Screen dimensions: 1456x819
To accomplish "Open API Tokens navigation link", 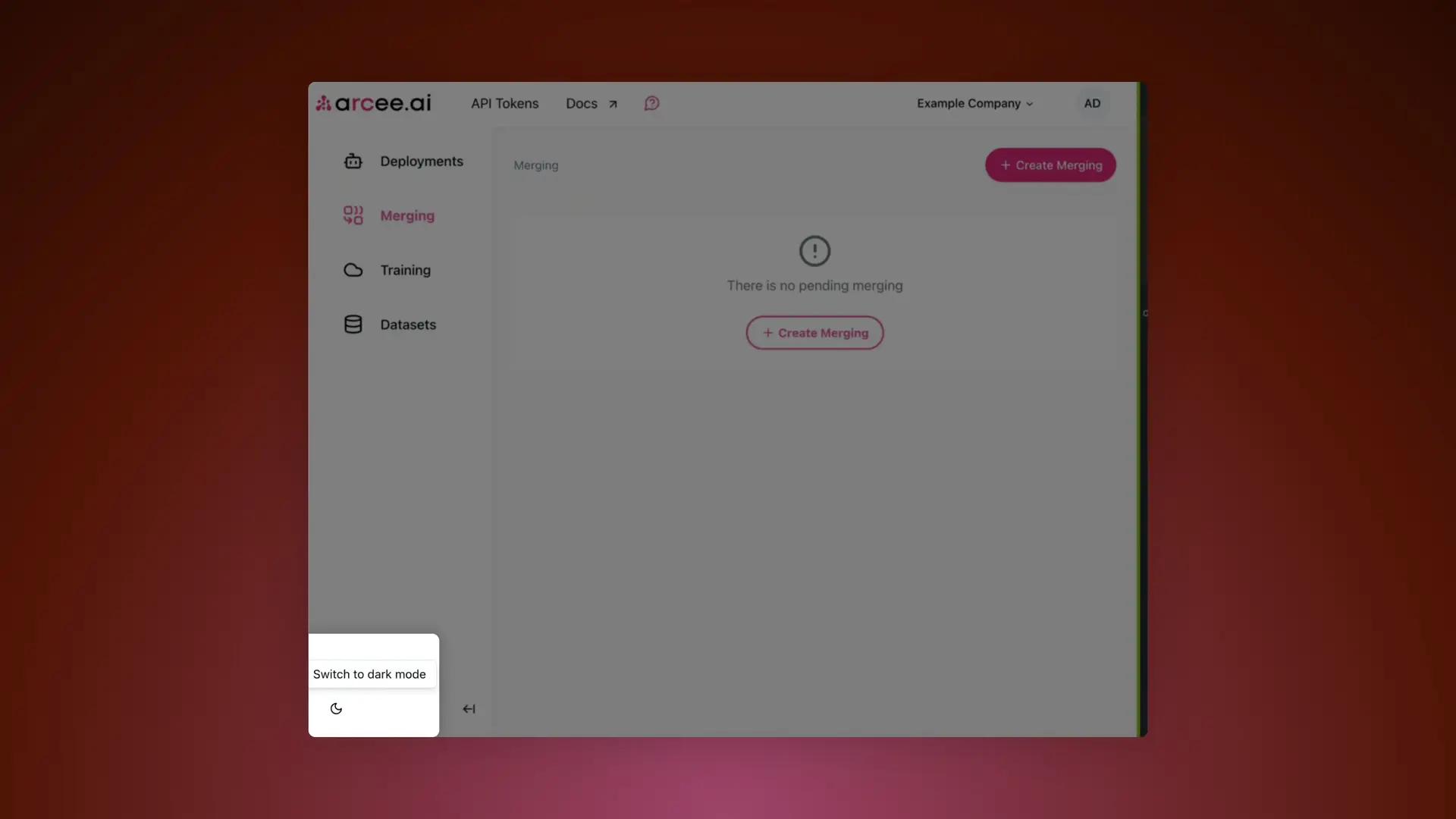I will click(504, 102).
